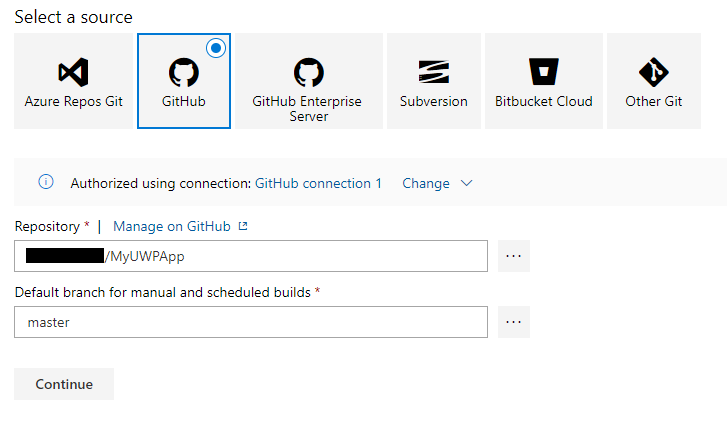Click the Select a source heading
This screenshot has height=426, width=727.
[x=73, y=17]
